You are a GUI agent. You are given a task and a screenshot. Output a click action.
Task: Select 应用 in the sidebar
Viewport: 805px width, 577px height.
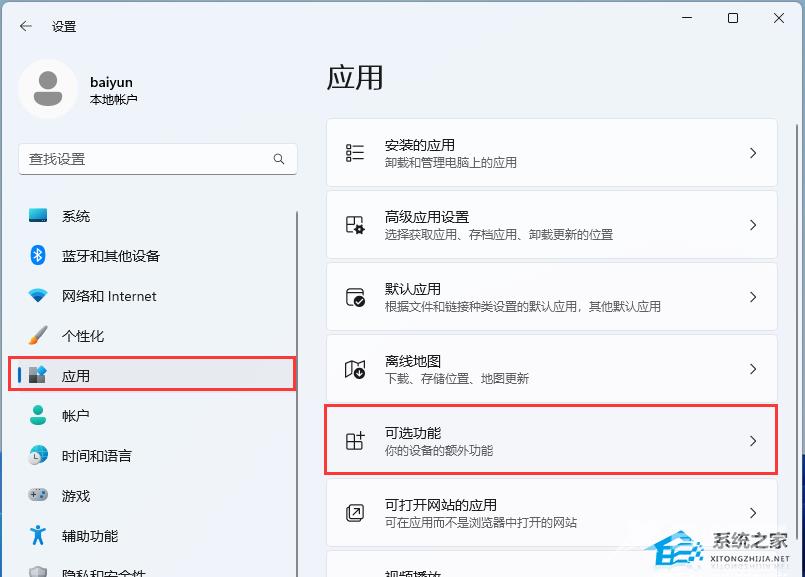click(x=152, y=375)
